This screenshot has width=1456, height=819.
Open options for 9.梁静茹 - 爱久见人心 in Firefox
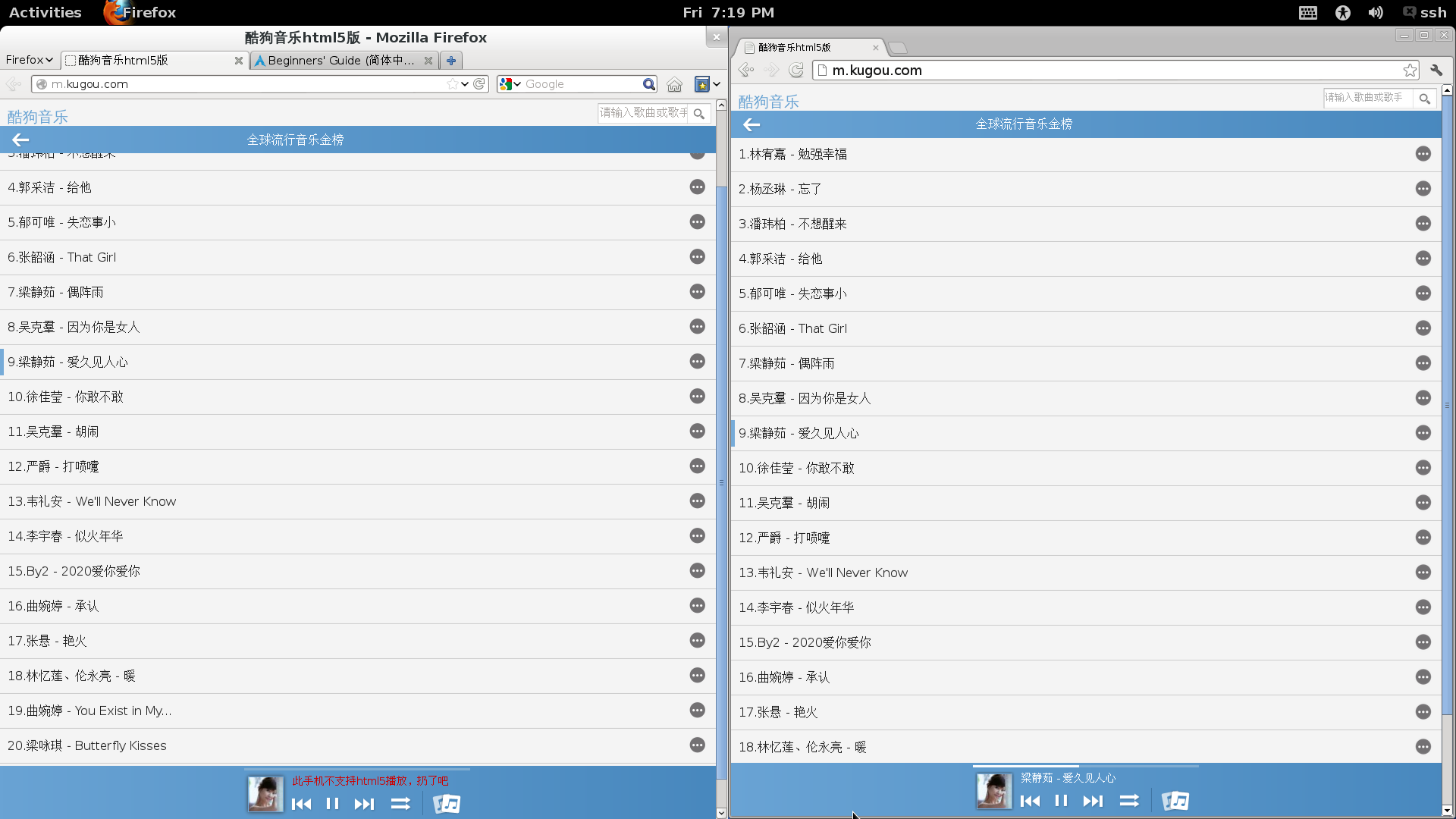point(698,362)
